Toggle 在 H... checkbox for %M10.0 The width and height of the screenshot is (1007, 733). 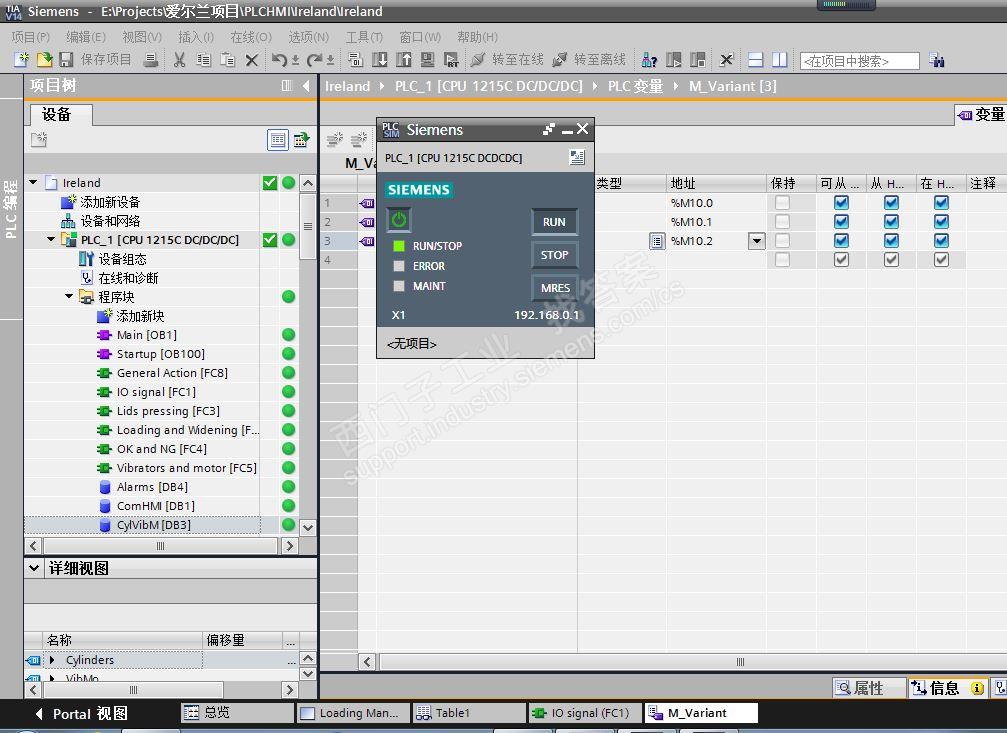(x=941, y=203)
